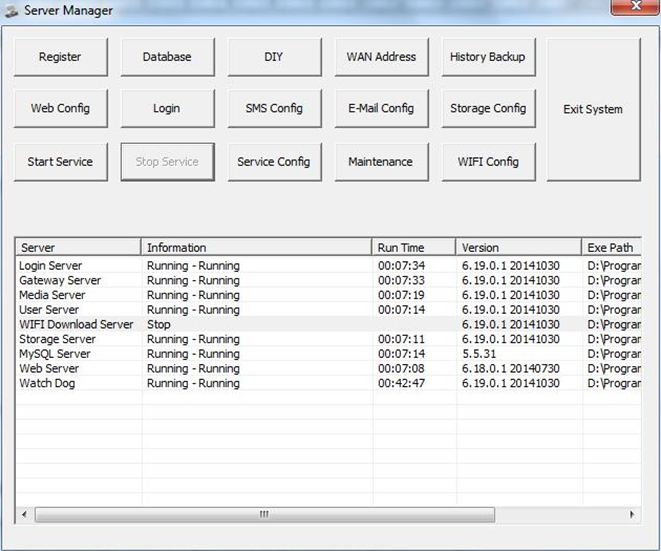Click run time 00:07:19 of Media Server

pyautogui.click(x=401, y=295)
